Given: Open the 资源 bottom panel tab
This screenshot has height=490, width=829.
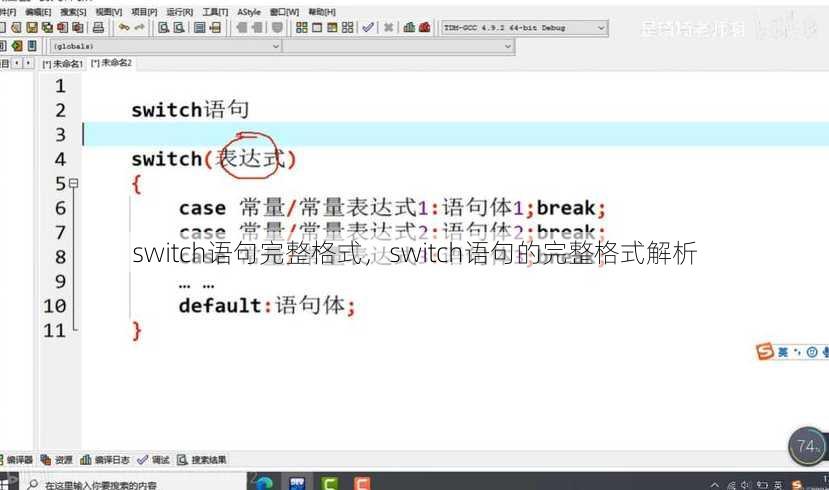Looking at the screenshot, I should [57, 460].
